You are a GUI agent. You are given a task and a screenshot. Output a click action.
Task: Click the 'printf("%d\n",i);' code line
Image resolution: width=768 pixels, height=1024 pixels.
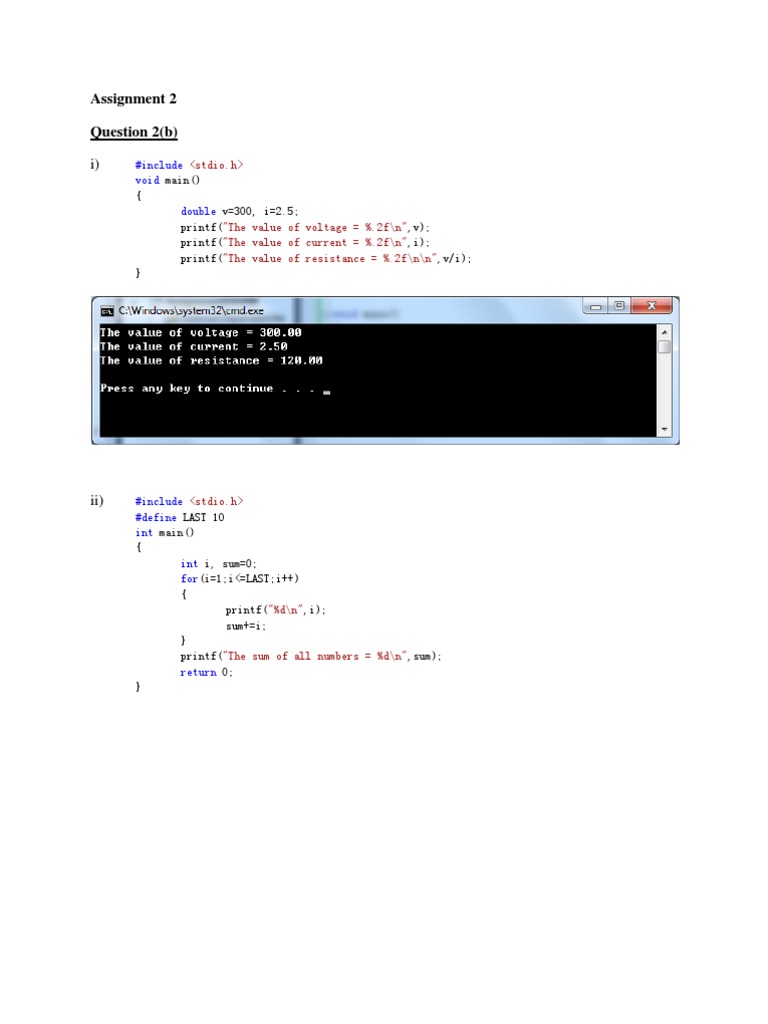point(276,610)
